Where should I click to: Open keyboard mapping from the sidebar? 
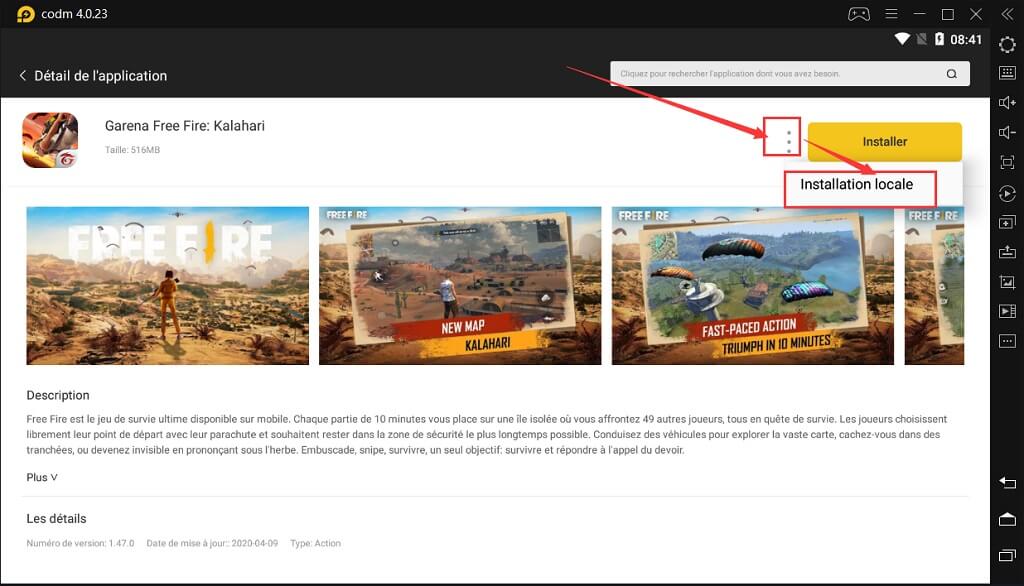1007,73
